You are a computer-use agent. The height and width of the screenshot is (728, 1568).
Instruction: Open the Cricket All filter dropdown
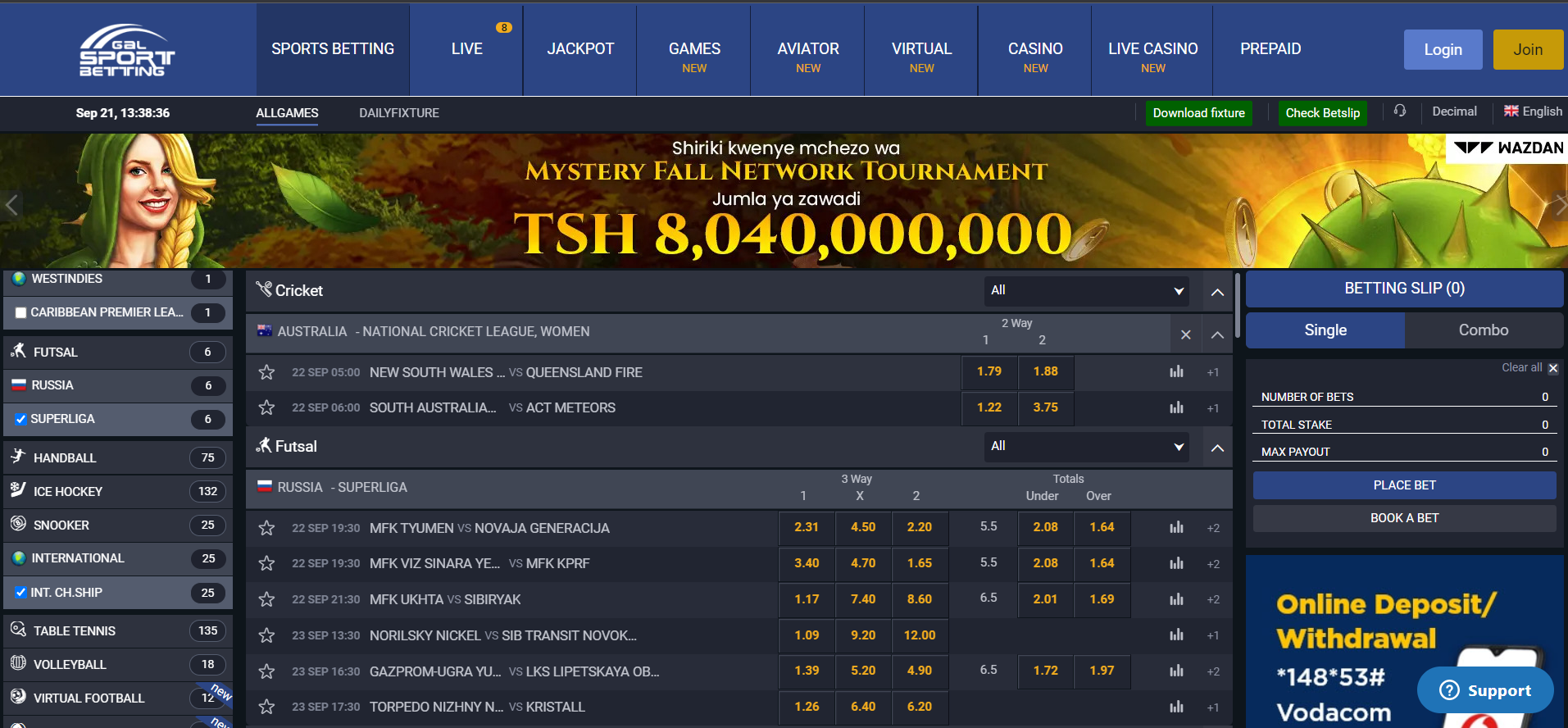pos(1087,290)
